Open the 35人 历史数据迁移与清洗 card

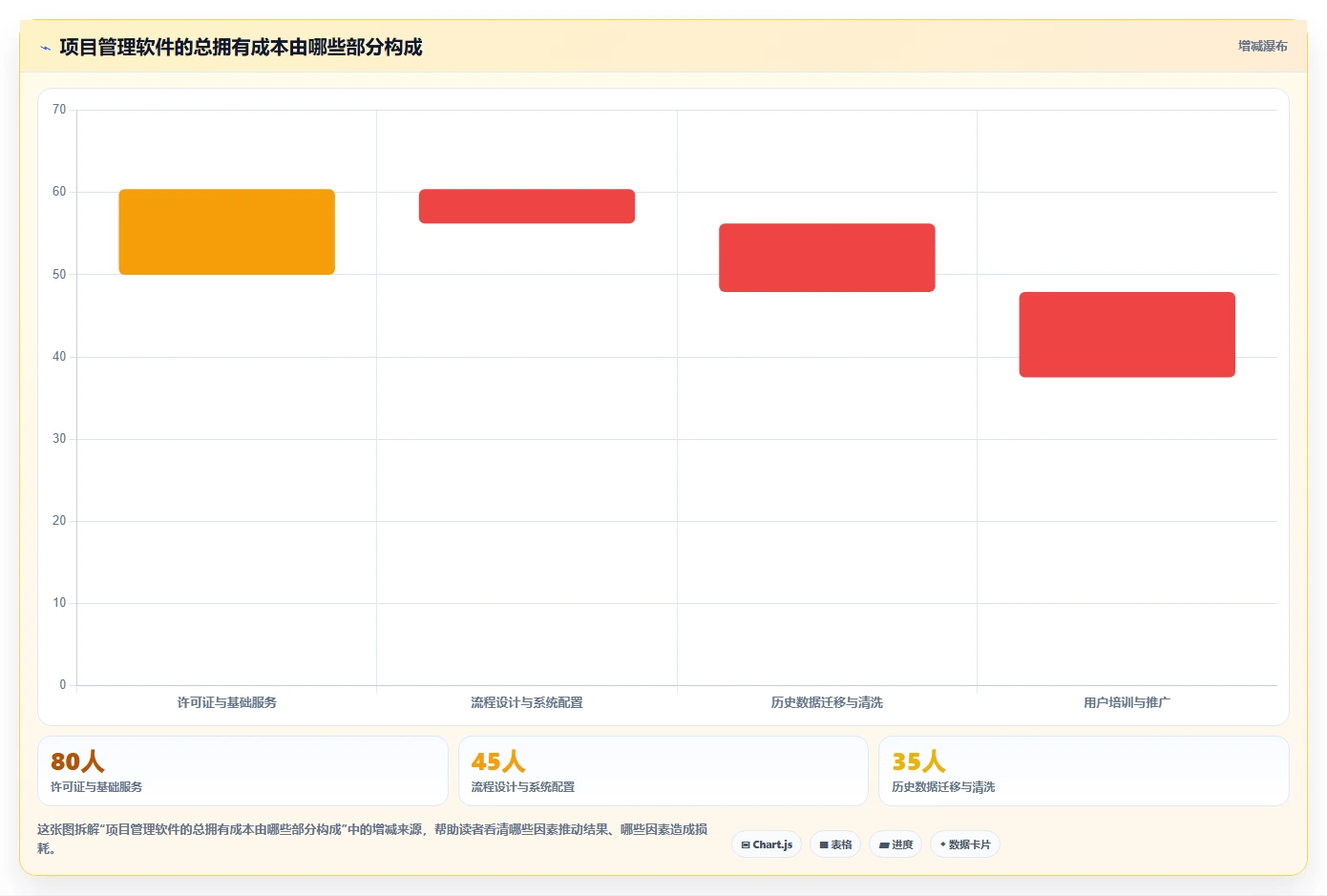click(x=1084, y=771)
